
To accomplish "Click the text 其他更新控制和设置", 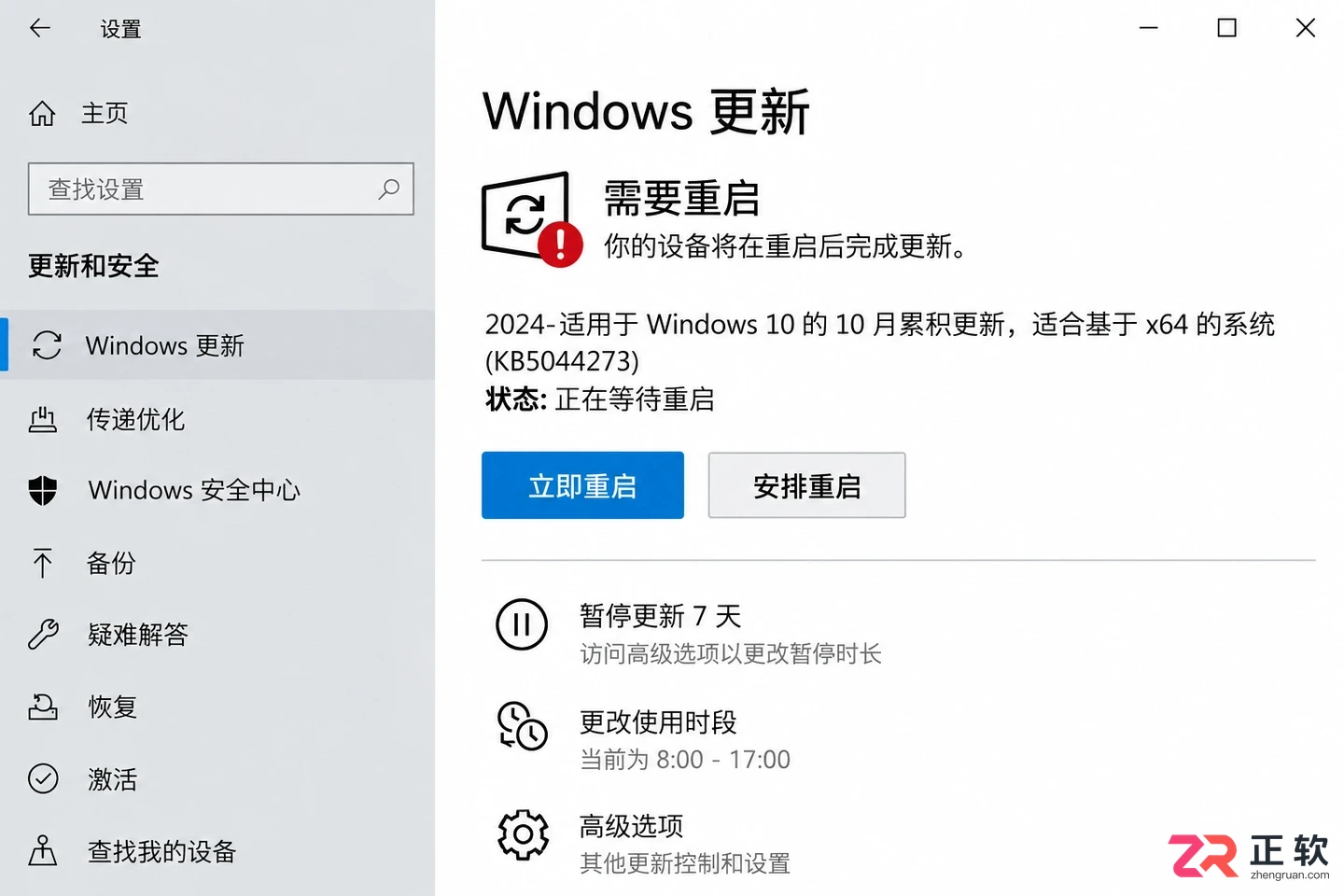I will point(685,863).
